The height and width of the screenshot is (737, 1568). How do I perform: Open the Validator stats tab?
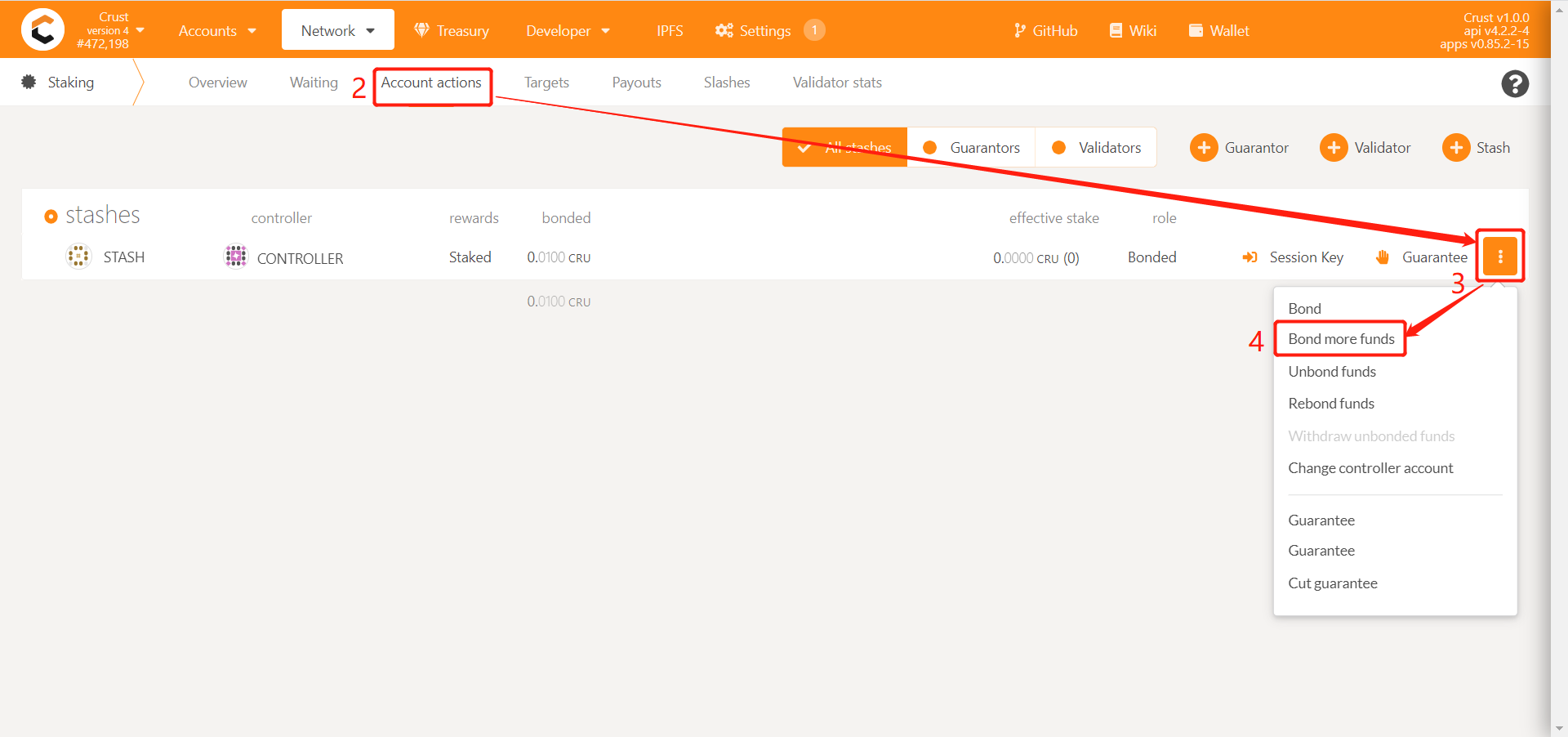837,83
